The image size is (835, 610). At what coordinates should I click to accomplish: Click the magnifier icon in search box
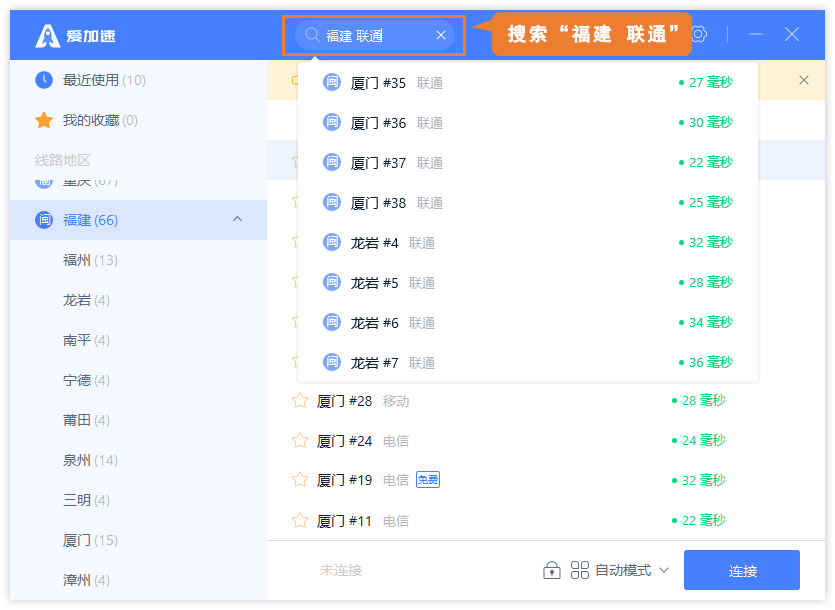pyautogui.click(x=312, y=35)
